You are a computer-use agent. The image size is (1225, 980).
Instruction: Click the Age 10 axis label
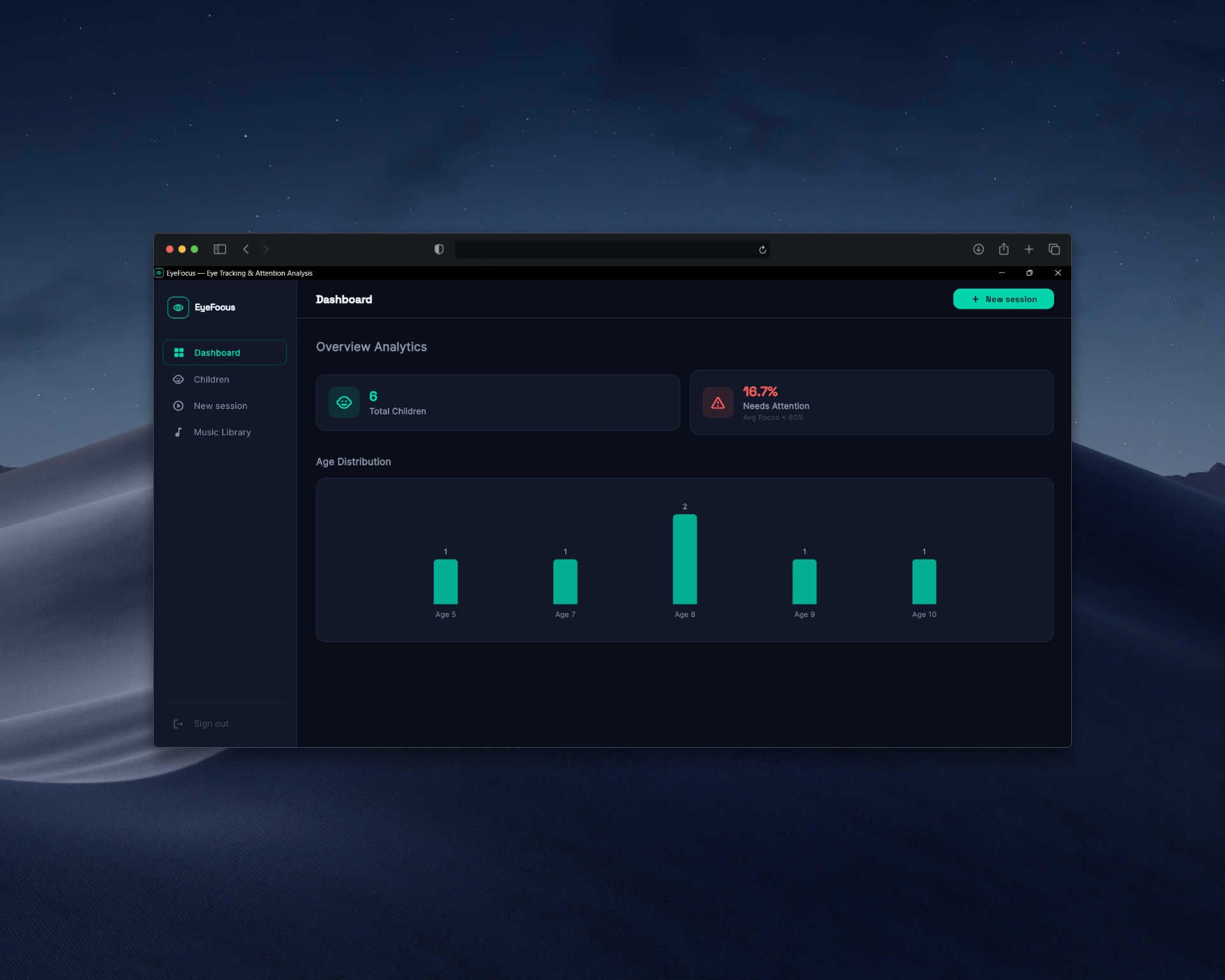point(924,614)
